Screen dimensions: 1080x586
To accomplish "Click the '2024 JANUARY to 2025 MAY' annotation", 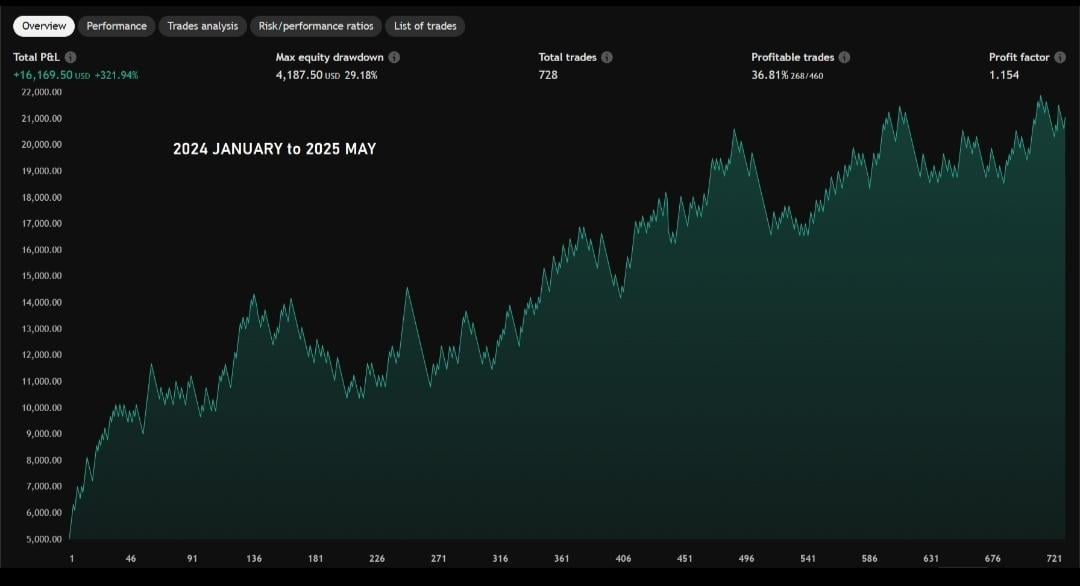I will tap(274, 149).
